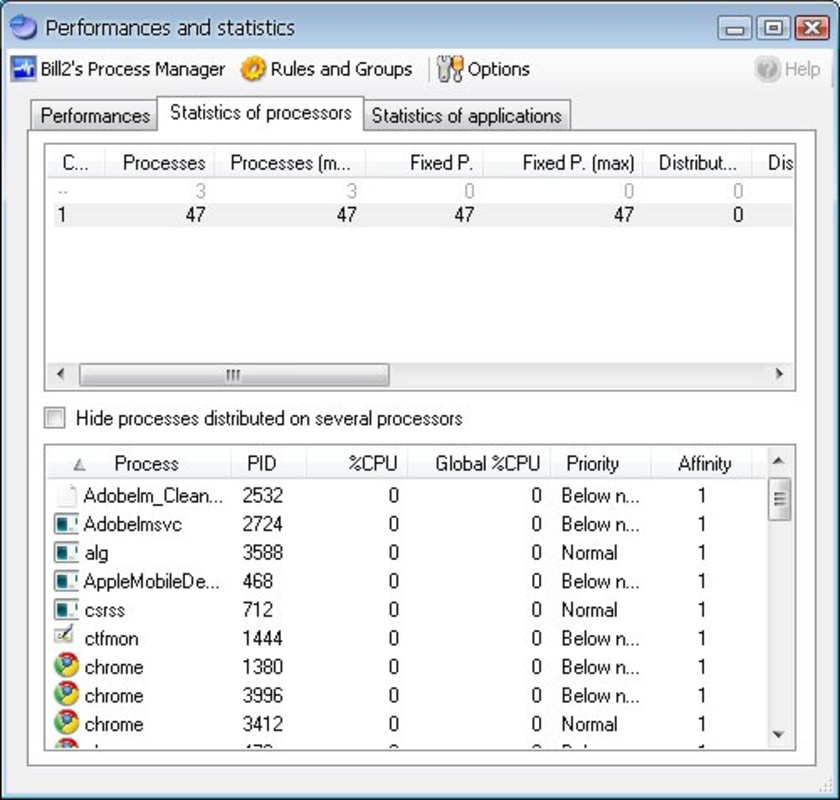The width and height of the screenshot is (840, 800).
Task: Click the horizontal scrollbar thumb in processor table
Action: [x=234, y=374]
